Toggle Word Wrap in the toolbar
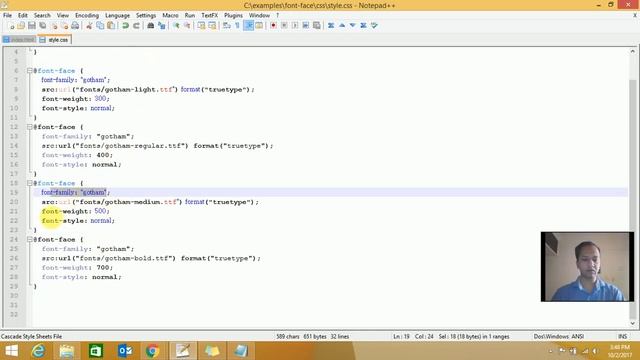 coord(227,26)
